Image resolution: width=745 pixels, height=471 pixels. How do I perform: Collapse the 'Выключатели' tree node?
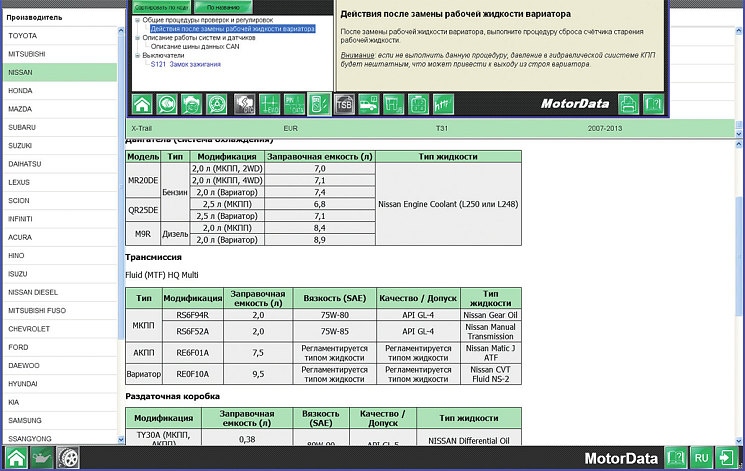[137, 56]
